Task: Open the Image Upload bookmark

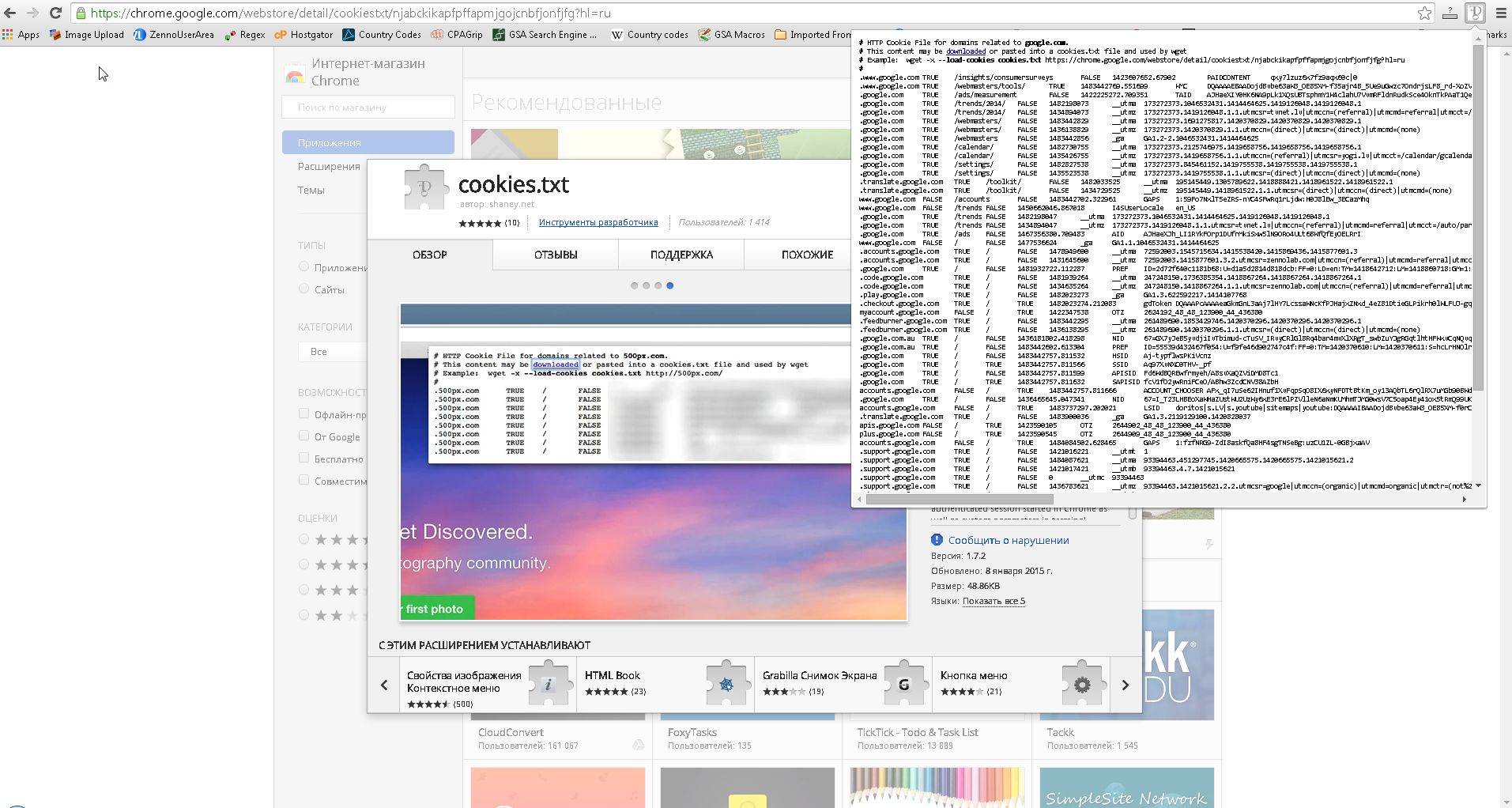Action: 87,35
